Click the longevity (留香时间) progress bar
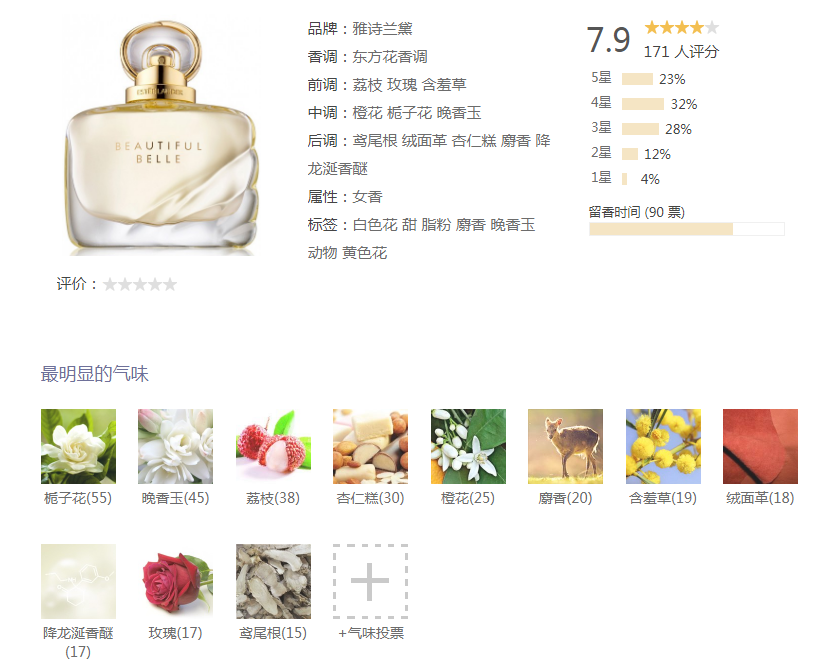Viewport: 837px width, 672px height. click(x=686, y=229)
